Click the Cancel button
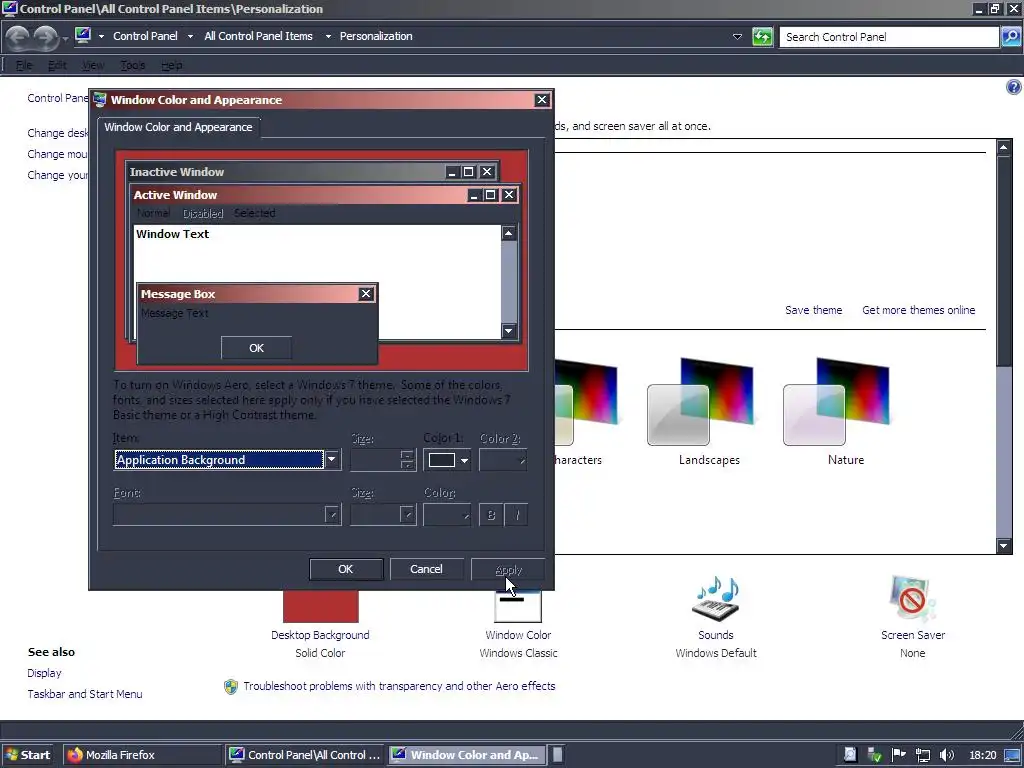 click(x=426, y=569)
